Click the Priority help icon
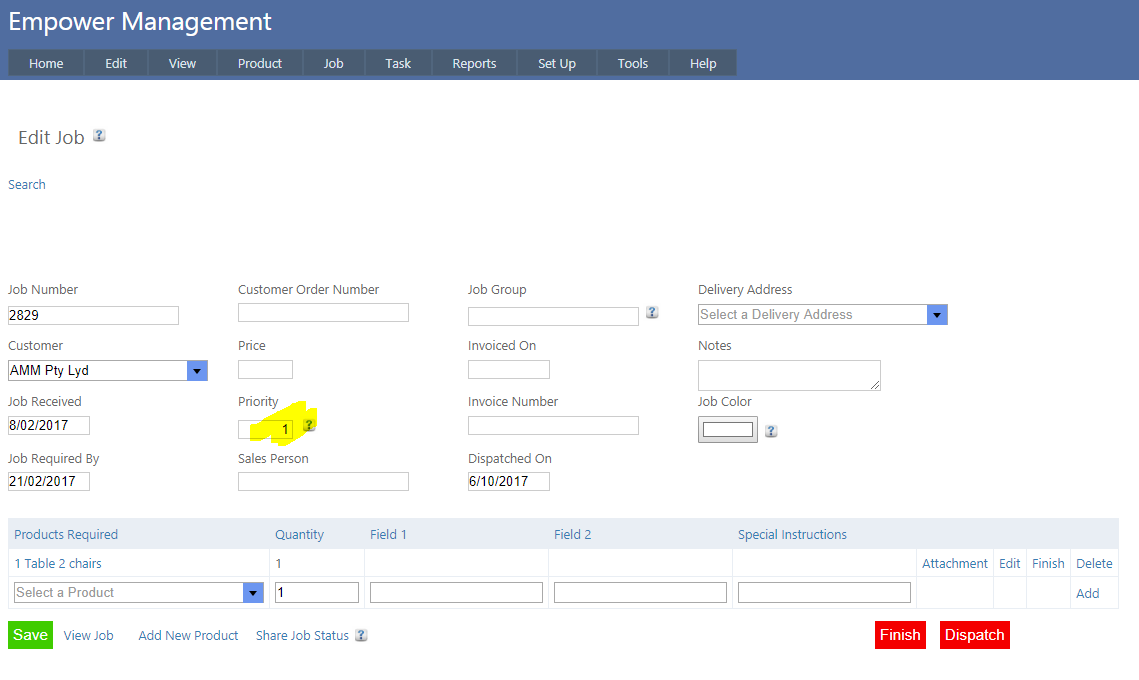The height and width of the screenshot is (680, 1139). [x=309, y=425]
